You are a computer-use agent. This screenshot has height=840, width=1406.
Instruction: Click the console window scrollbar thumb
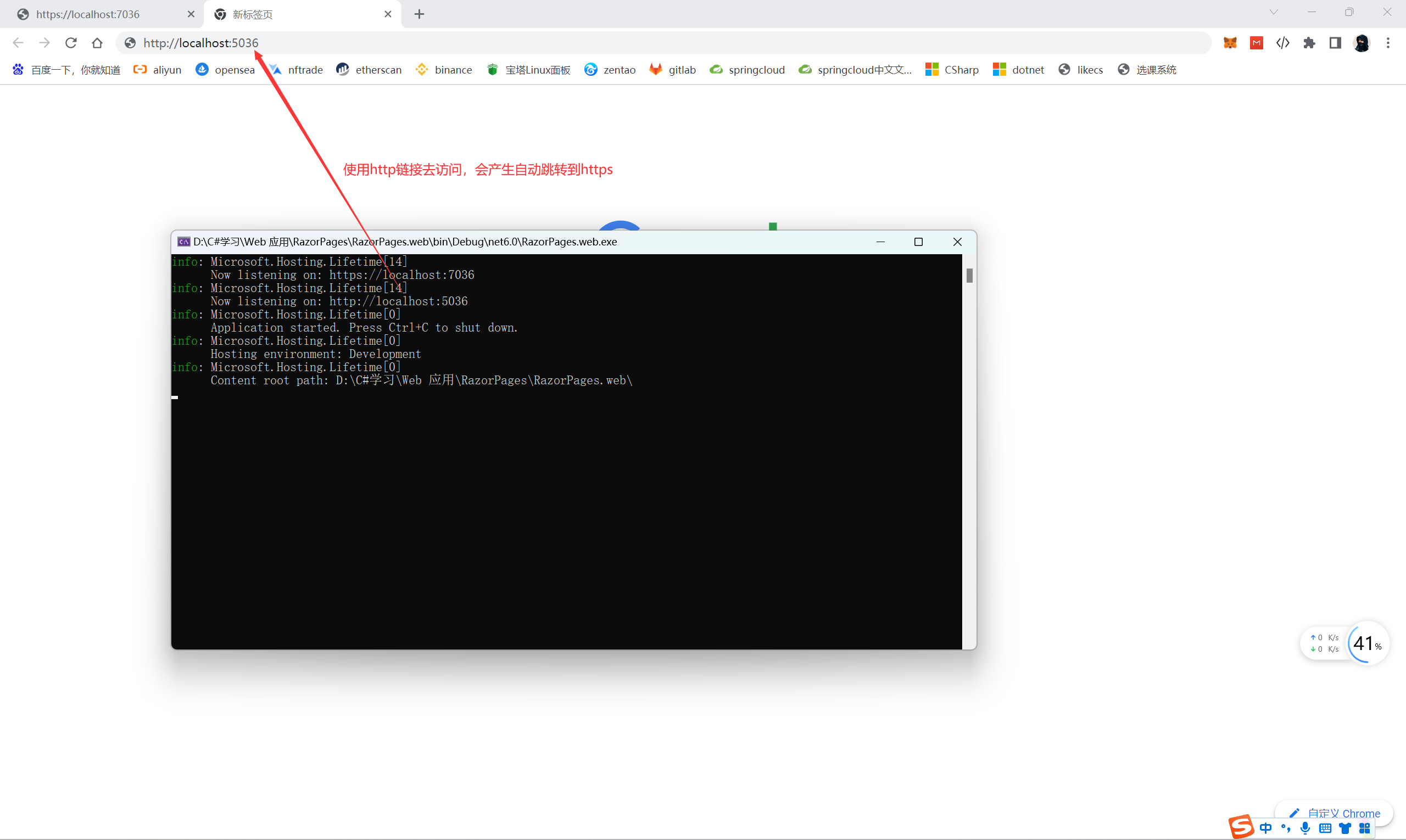pos(969,276)
